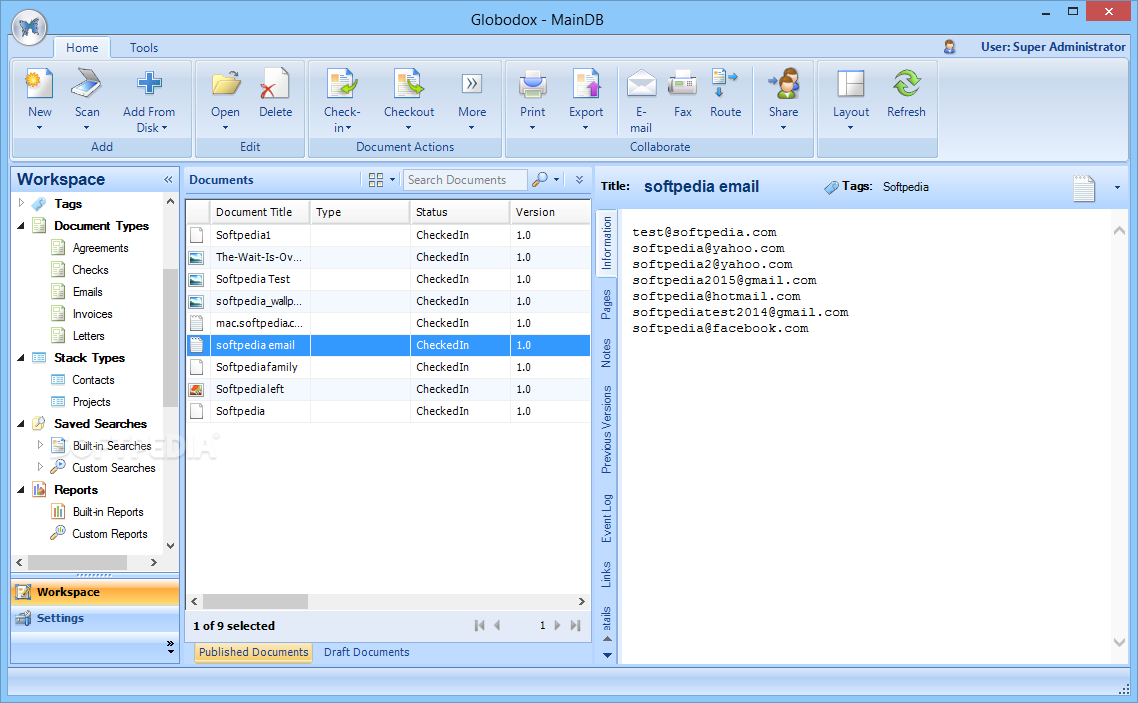Go to the first page of documents
Screen dimensions: 1138x703
pos(479,625)
